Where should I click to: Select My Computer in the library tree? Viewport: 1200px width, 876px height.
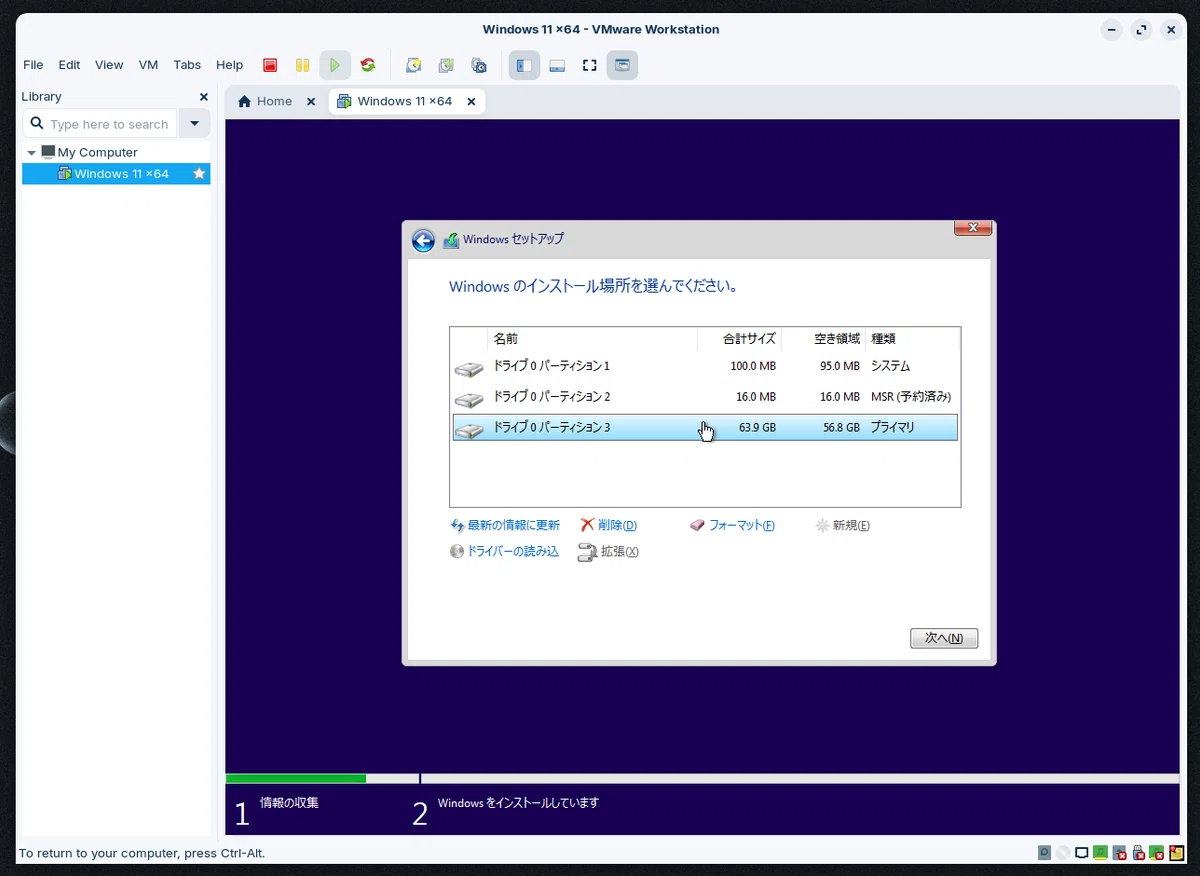coord(97,153)
